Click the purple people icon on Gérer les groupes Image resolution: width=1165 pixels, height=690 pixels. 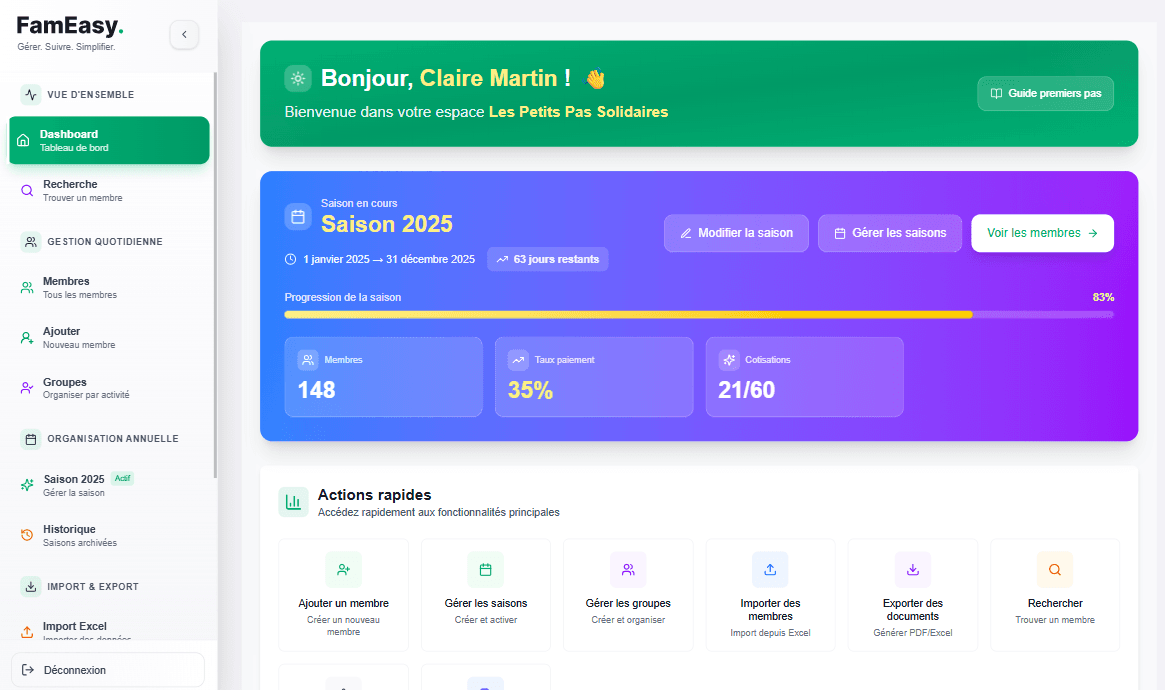click(628, 569)
